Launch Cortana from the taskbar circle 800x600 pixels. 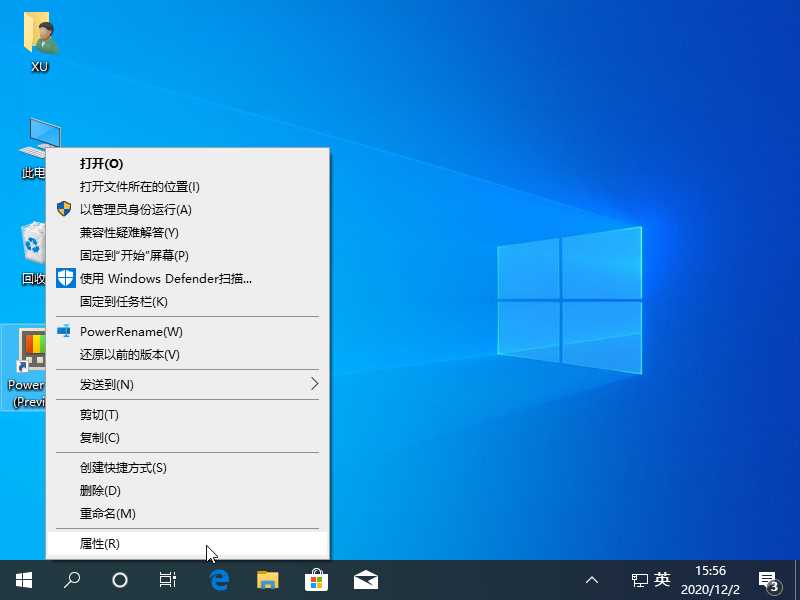tap(120, 579)
